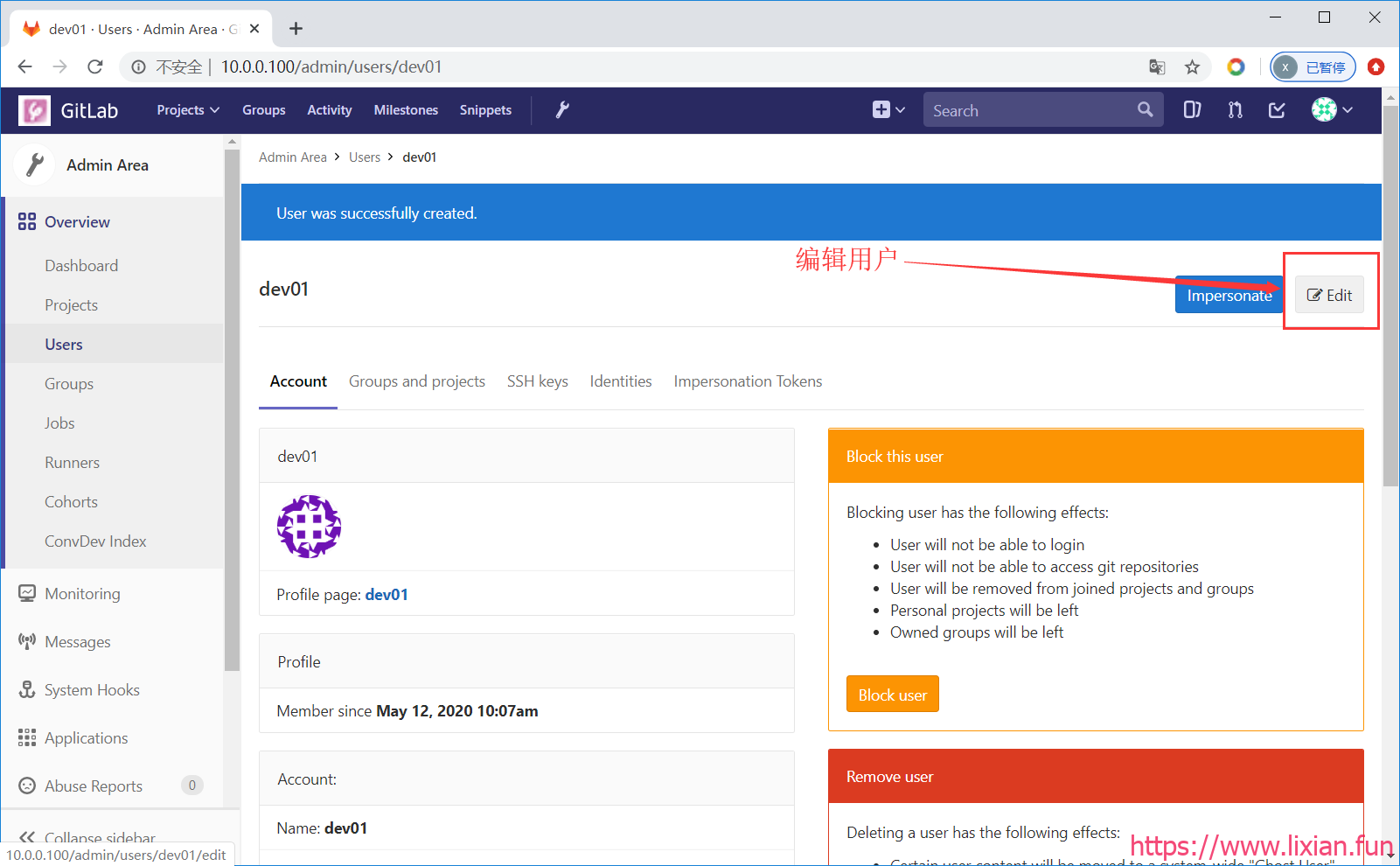
Task: Click the GitLab logo icon
Action: point(35,110)
